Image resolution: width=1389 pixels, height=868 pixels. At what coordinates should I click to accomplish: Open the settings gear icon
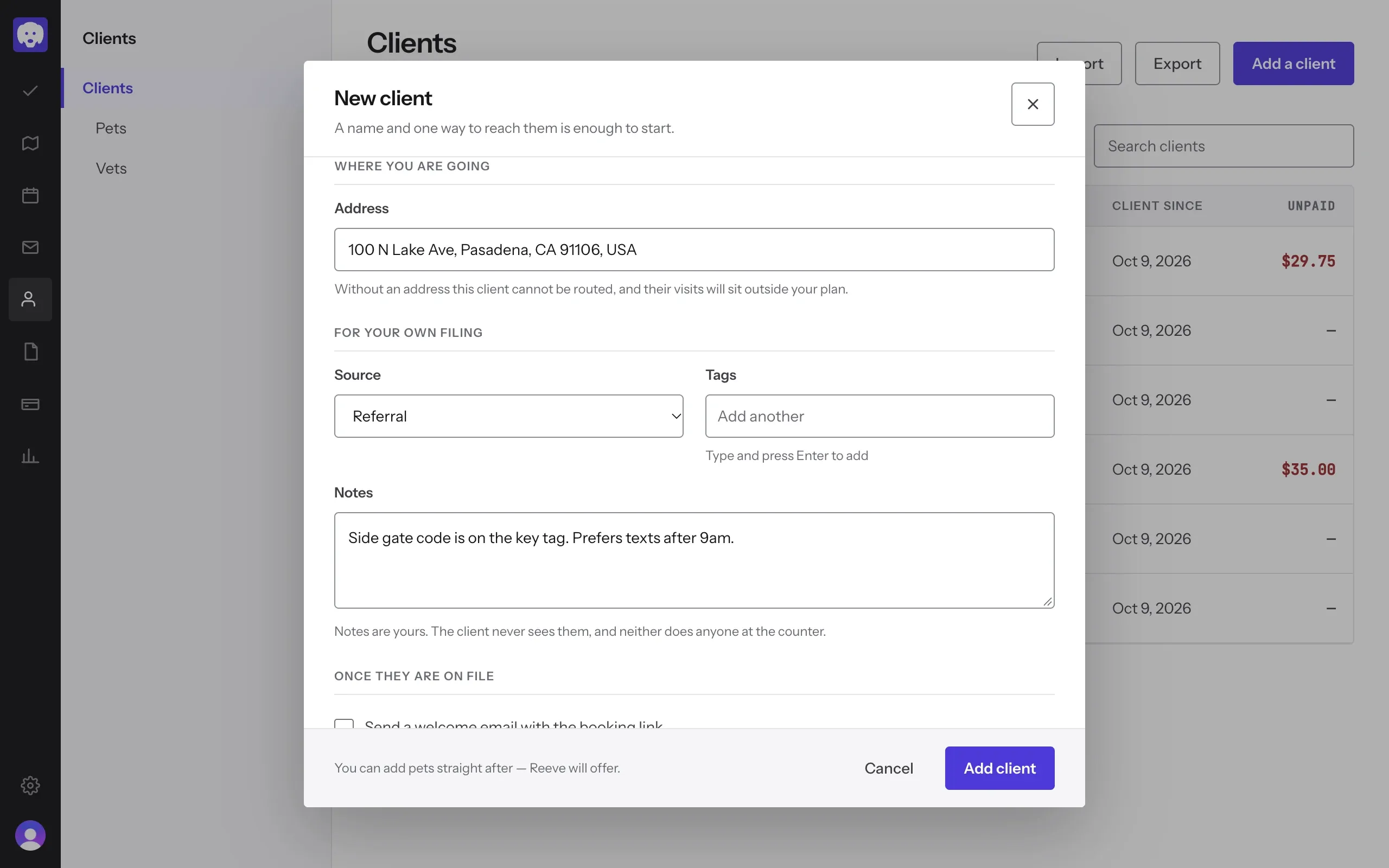tap(30, 785)
